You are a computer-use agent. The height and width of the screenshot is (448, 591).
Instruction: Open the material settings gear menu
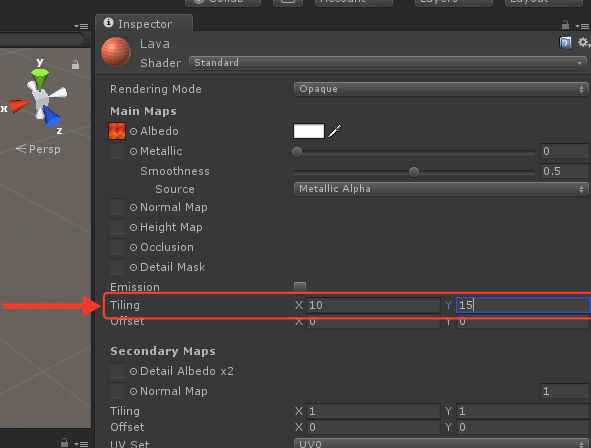tap(583, 43)
